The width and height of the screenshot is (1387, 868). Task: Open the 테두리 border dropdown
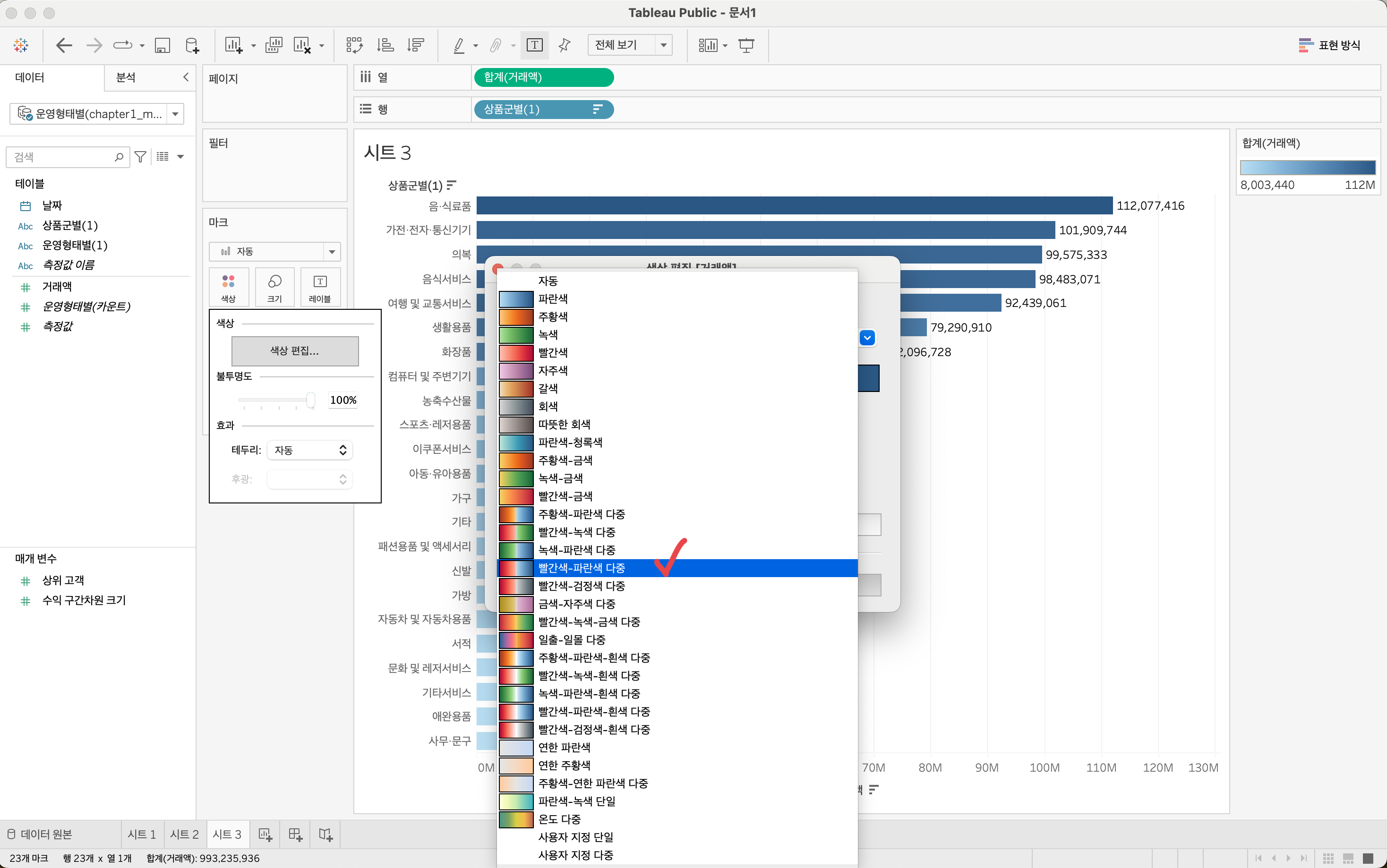(x=309, y=450)
